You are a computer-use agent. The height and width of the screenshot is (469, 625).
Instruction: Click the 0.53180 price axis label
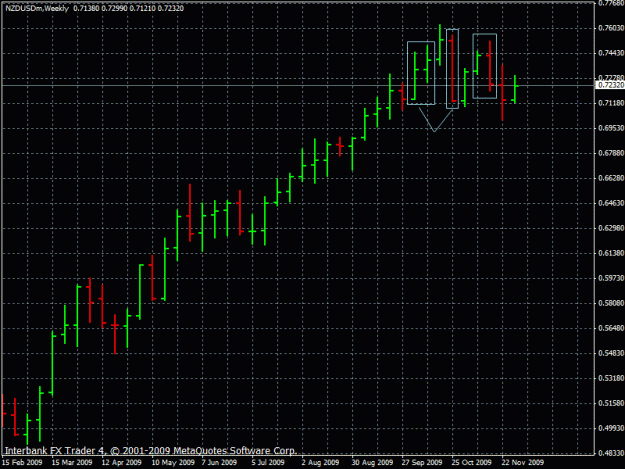click(611, 378)
